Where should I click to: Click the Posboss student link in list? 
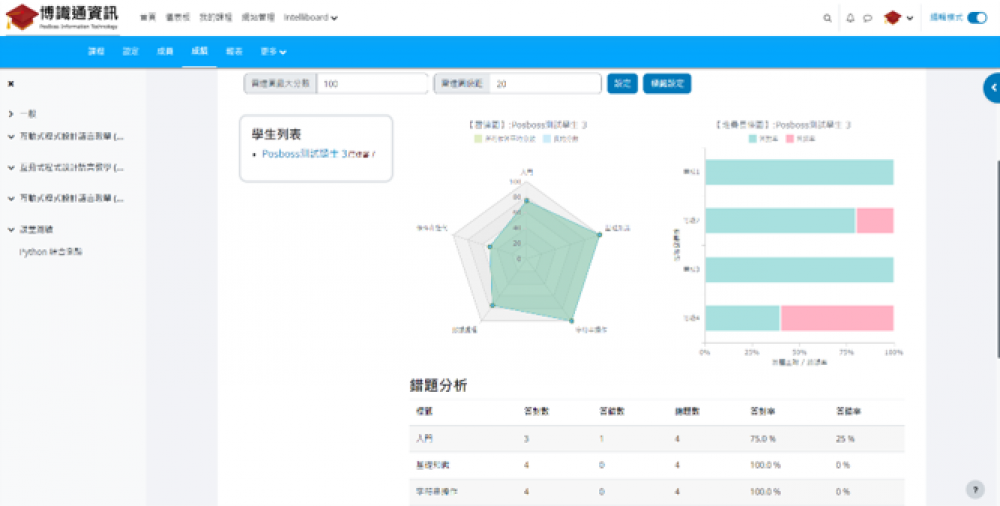[304, 154]
